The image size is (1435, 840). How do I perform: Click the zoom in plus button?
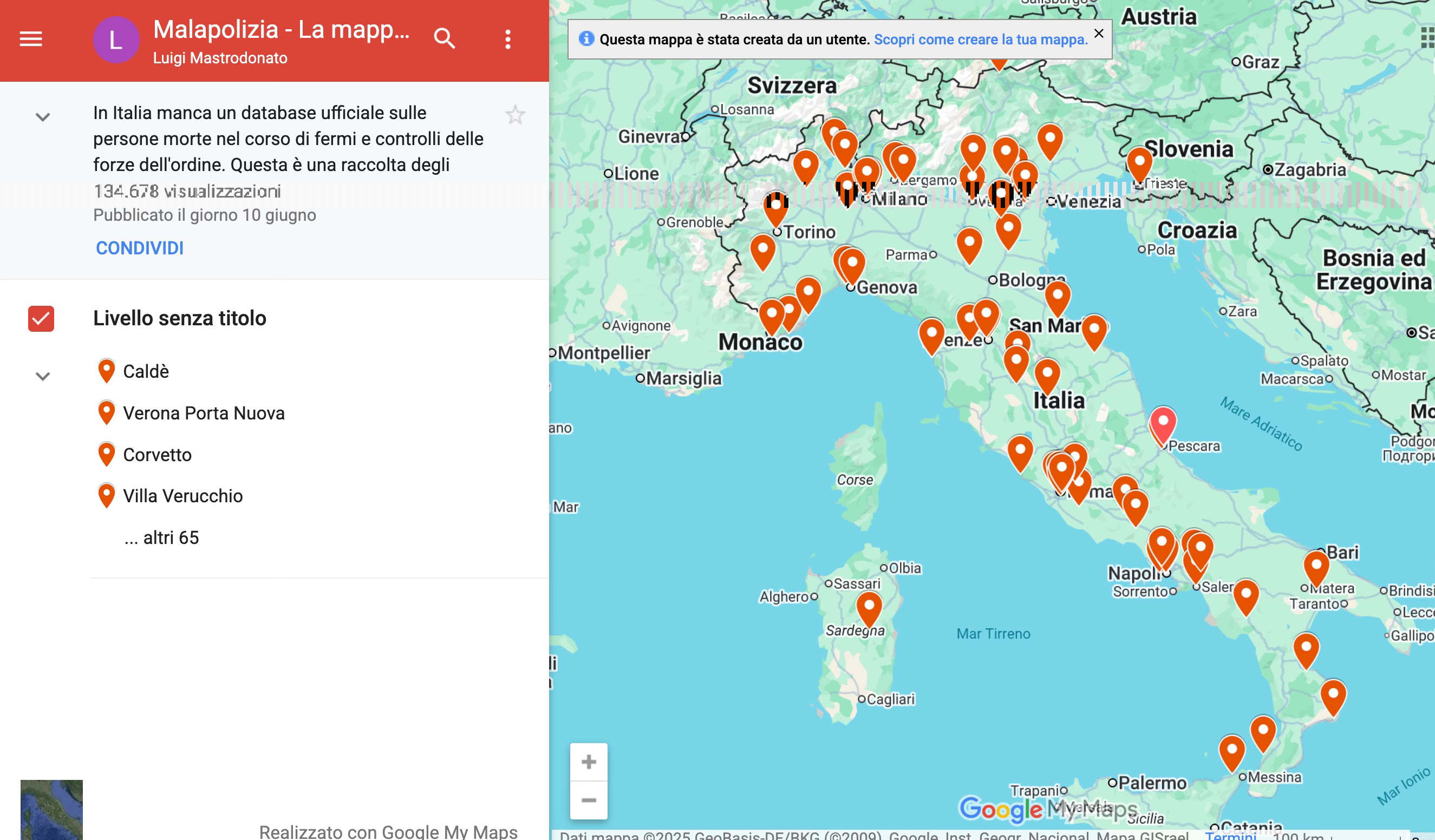click(x=588, y=762)
